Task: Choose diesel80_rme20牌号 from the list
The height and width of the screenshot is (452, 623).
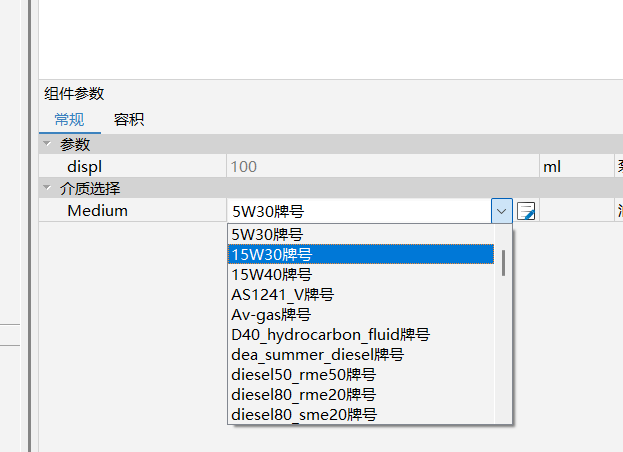Action: coord(361,394)
